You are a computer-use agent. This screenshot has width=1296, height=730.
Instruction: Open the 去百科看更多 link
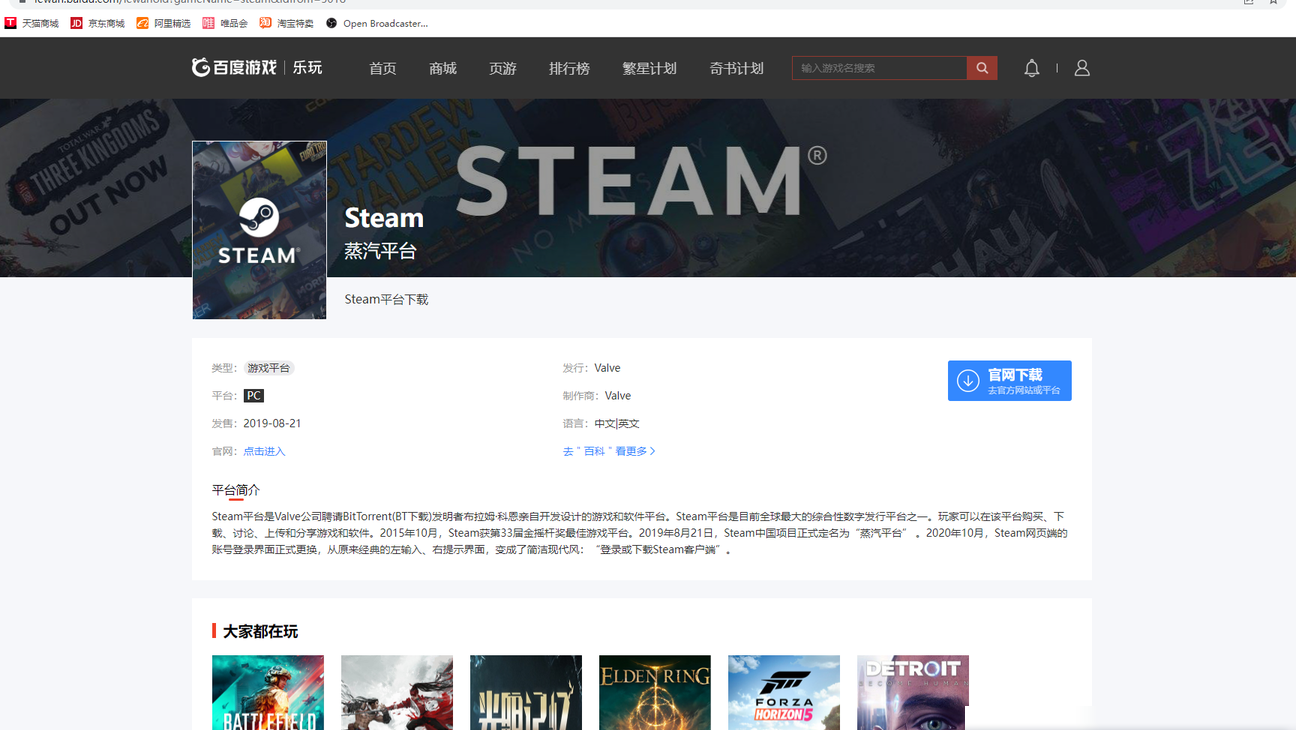[x=609, y=451]
